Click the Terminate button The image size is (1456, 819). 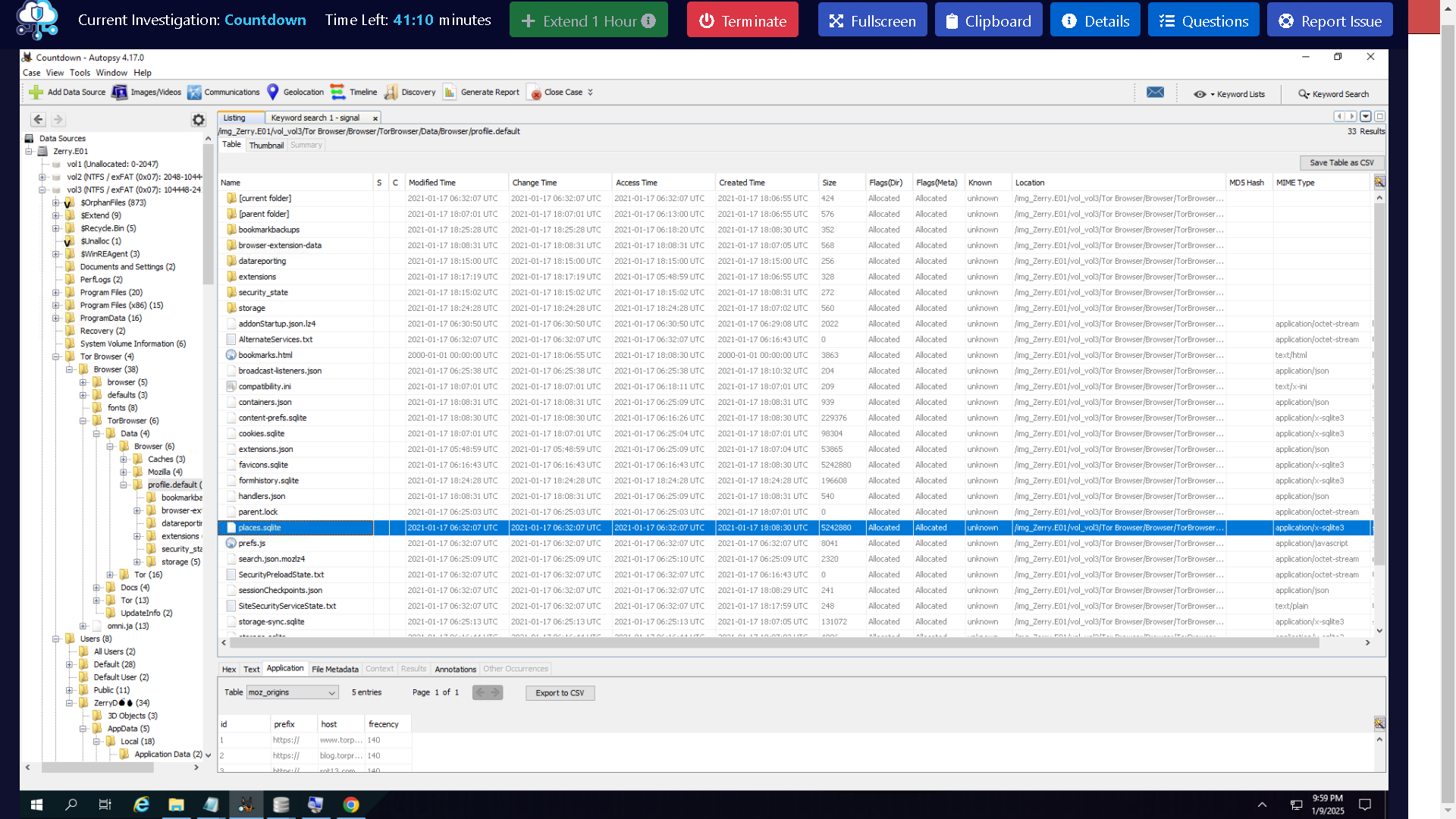[742, 20]
